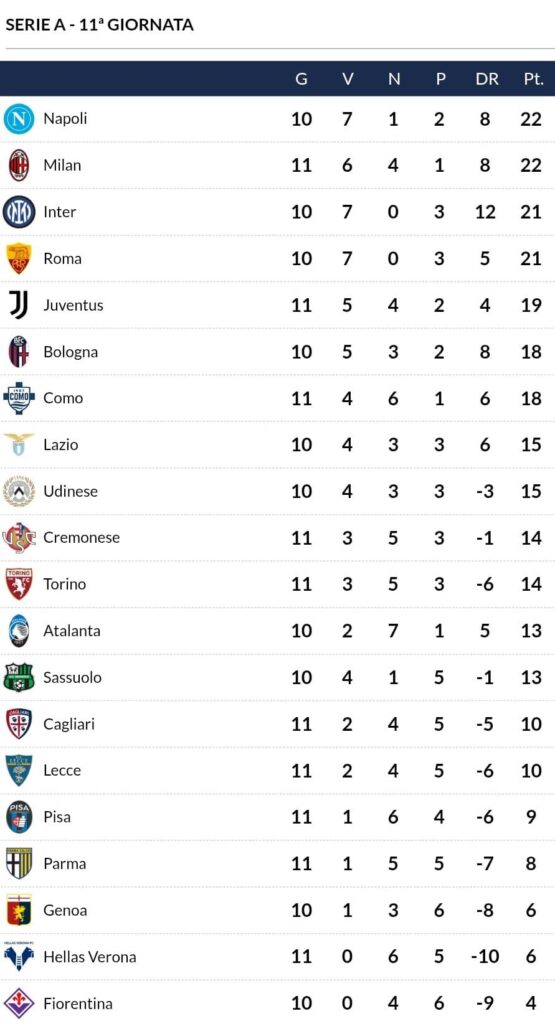The height and width of the screenshot is (1024, 555).
Task: Open the Cremonese team link
Action: (82, 537)
